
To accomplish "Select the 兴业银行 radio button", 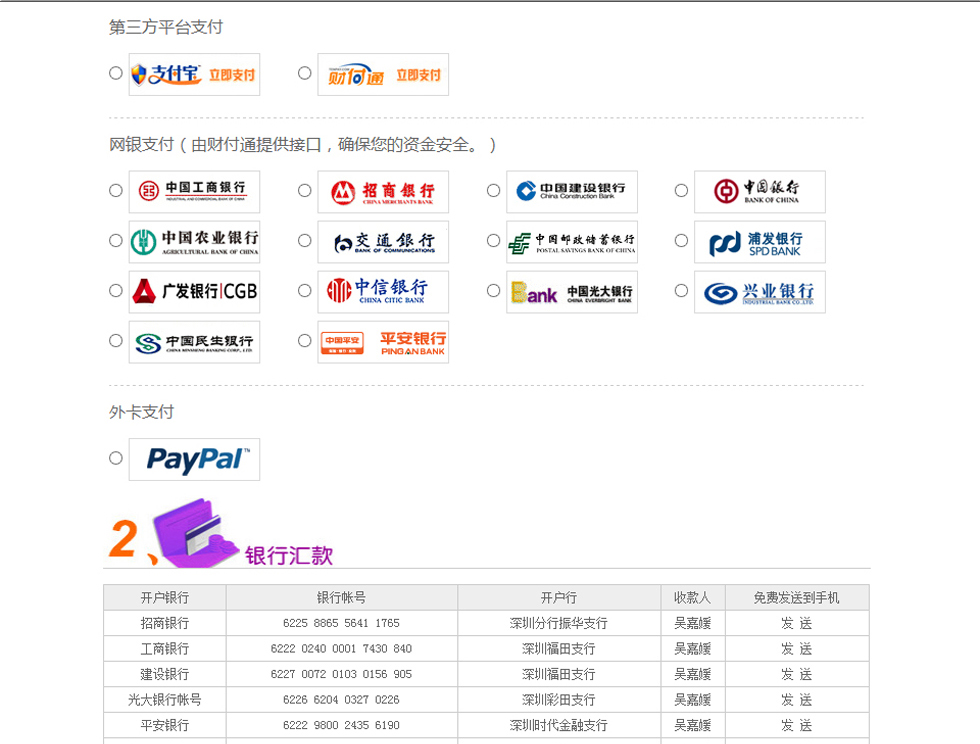I will click(x=681, y=291).
